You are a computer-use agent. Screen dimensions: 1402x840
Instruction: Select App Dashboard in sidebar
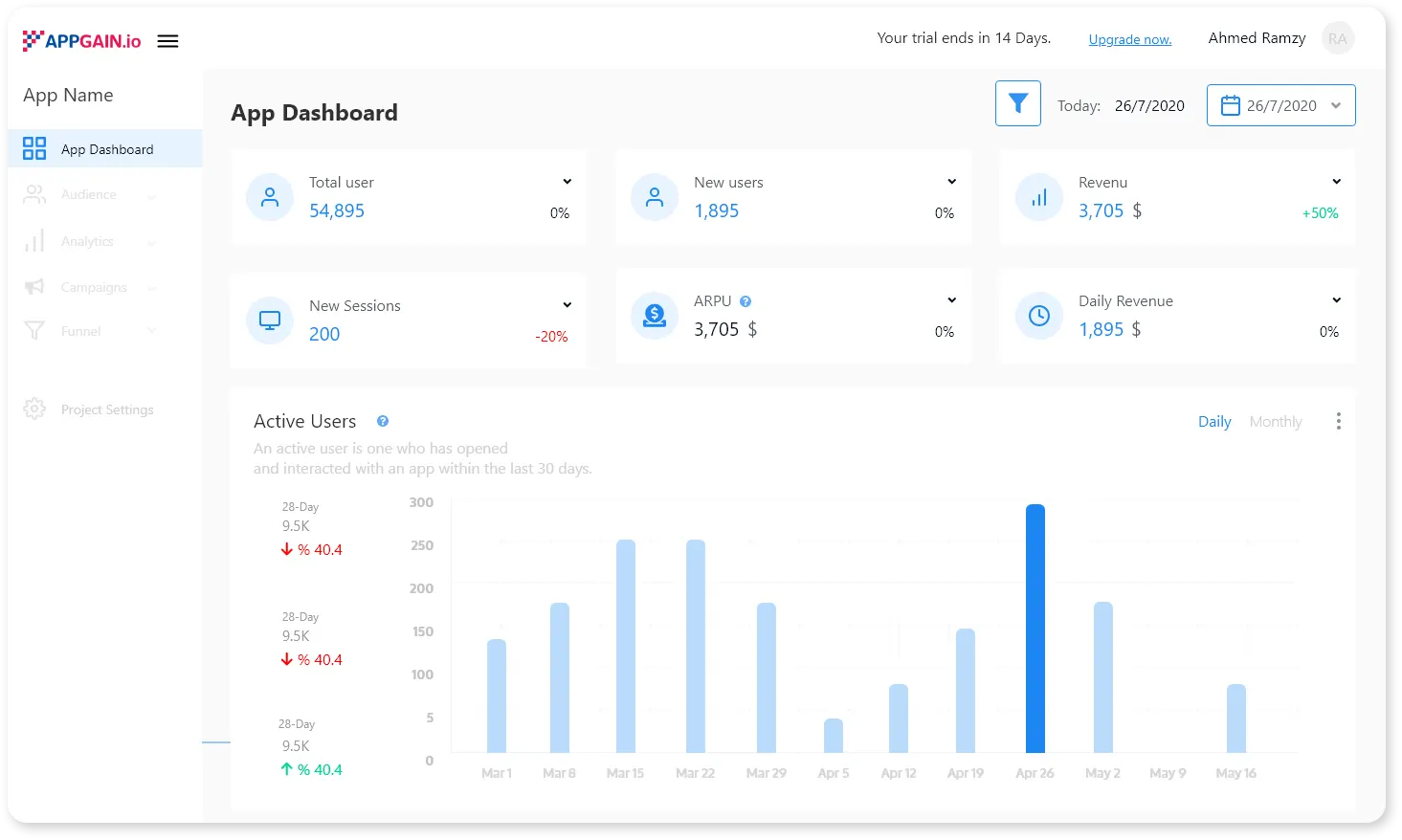point(105,149)
